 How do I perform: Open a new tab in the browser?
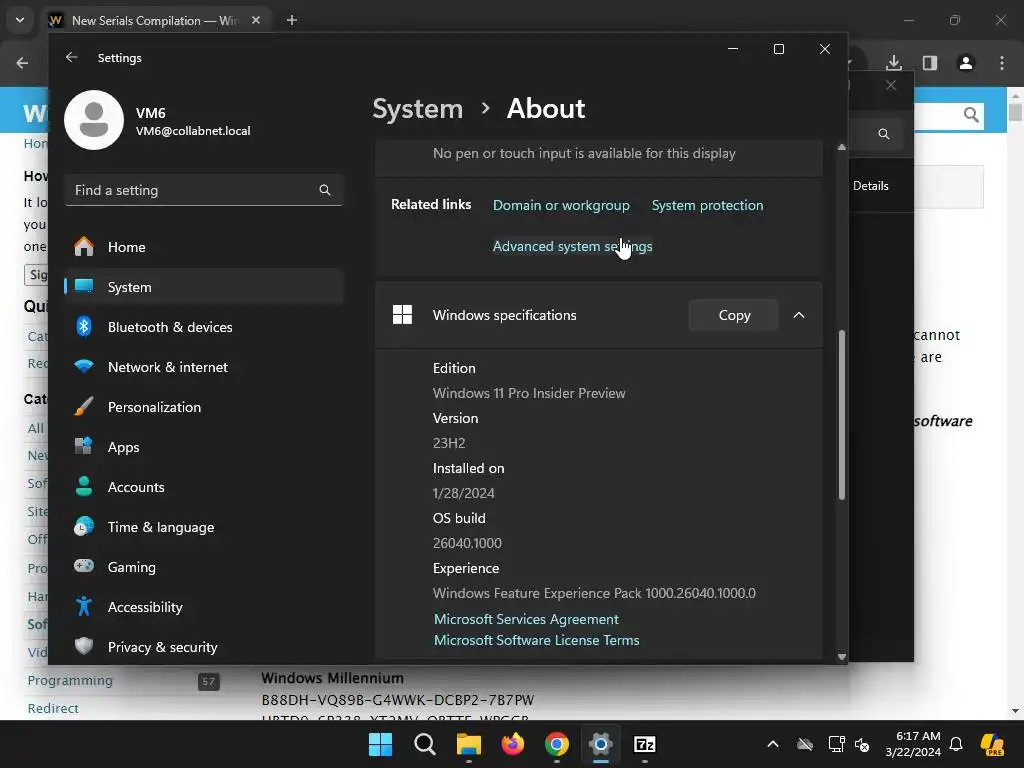tap(292, 20)
